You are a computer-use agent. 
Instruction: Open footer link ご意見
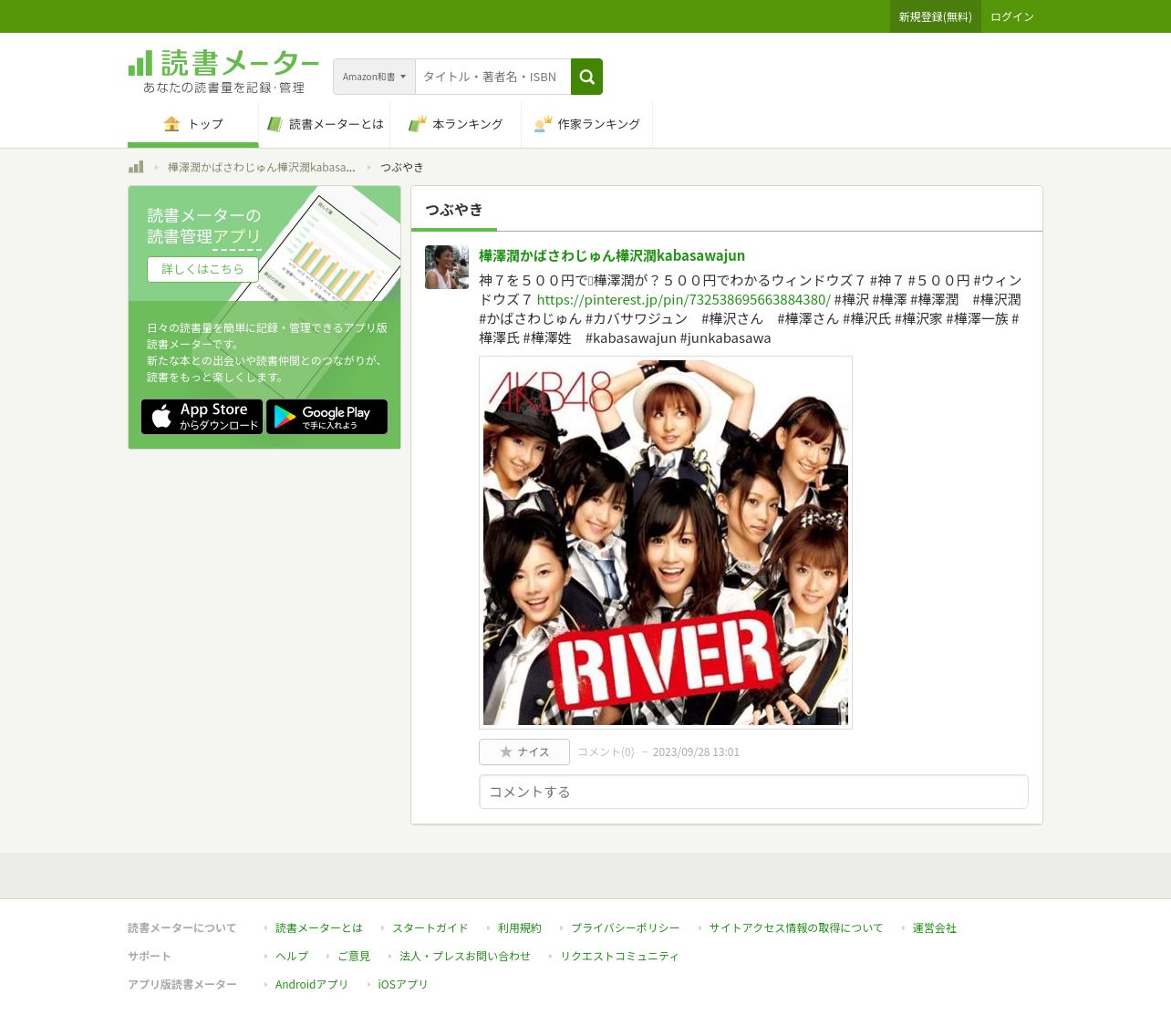point(354,956)
